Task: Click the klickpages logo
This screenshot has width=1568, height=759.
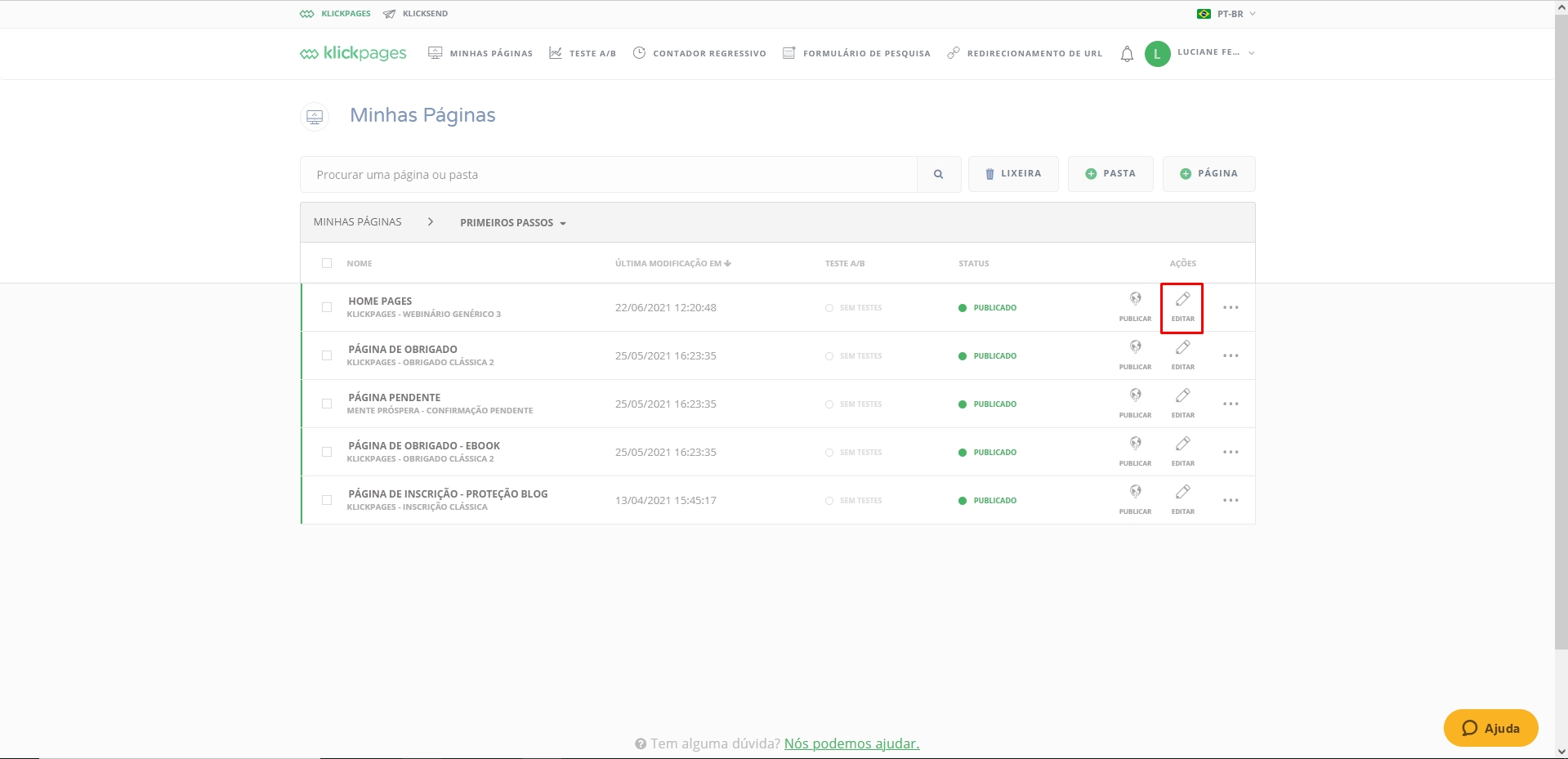Action: [x=353, y=53]
